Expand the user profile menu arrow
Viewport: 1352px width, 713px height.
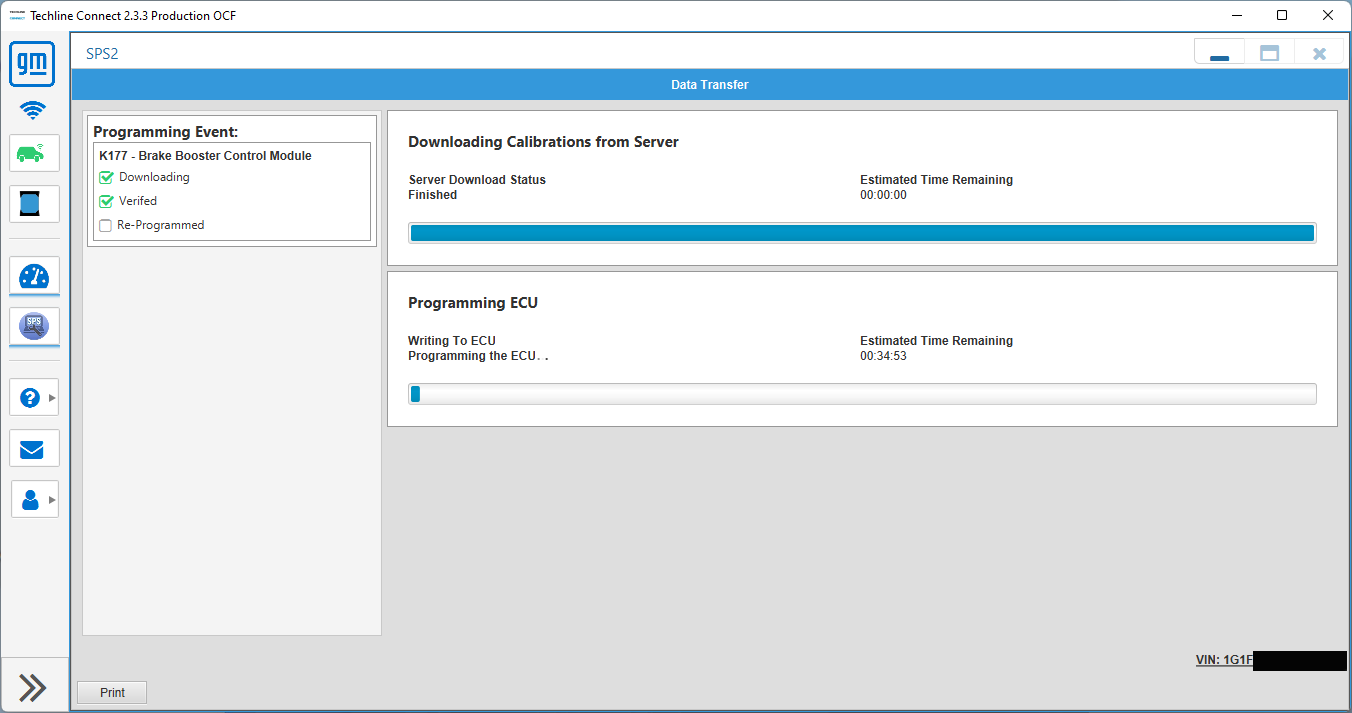[52, 499]
